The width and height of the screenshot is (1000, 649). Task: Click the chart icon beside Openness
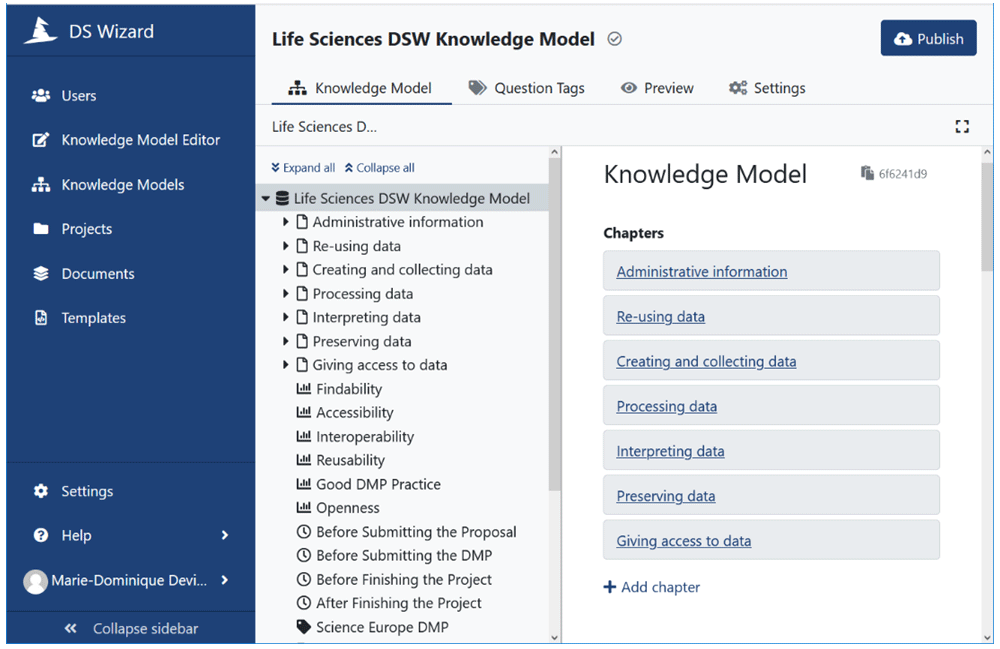point(304,507)
